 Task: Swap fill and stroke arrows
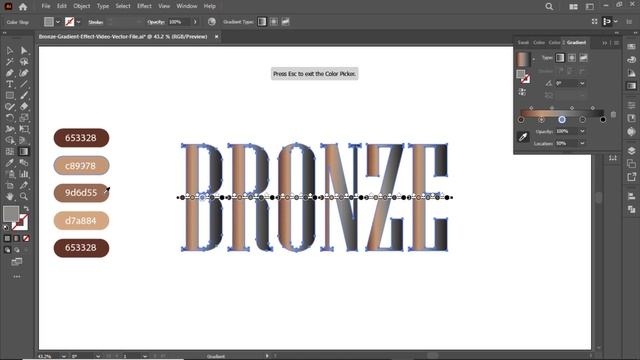(x=26, y=209)
